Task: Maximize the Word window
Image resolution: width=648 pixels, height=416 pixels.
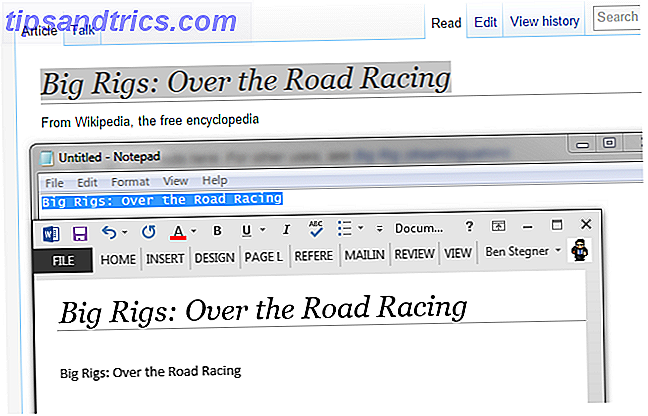Action: [x=557, y=225]
